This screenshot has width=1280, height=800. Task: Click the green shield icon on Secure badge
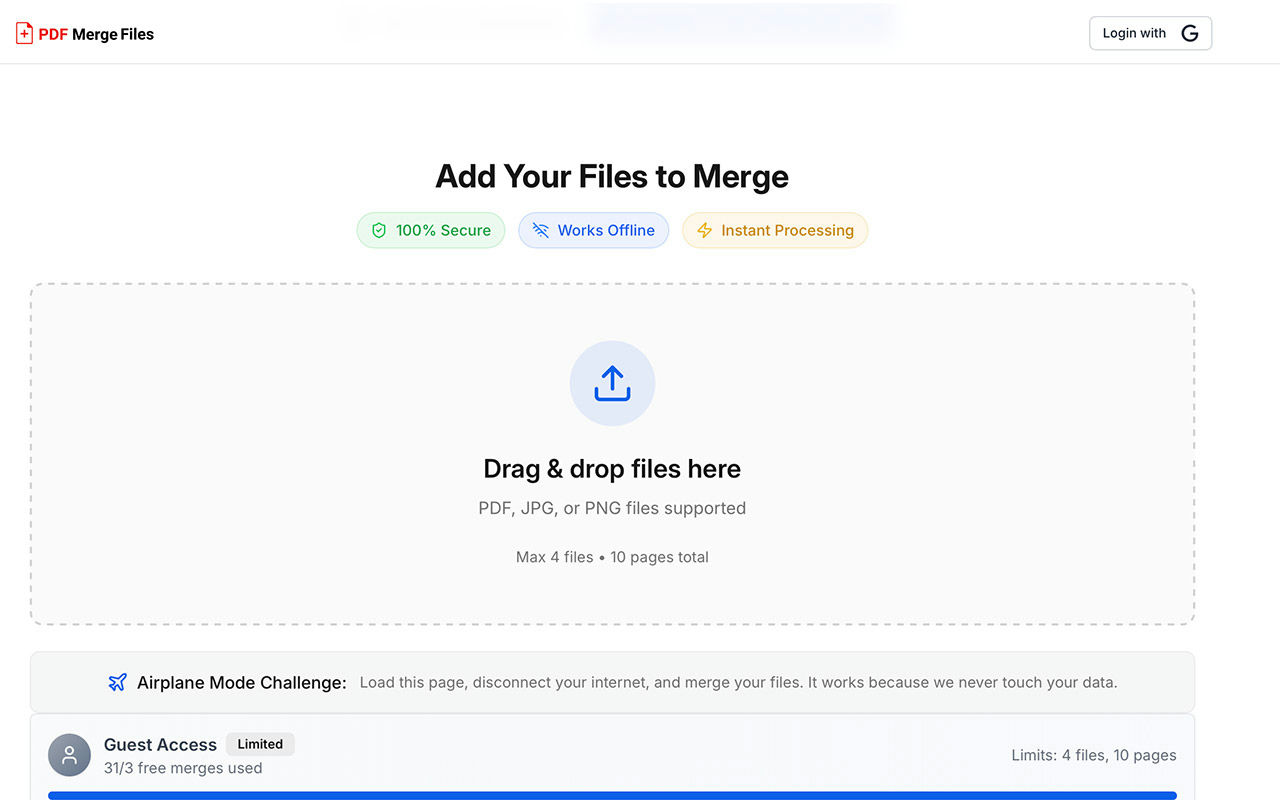378,230
